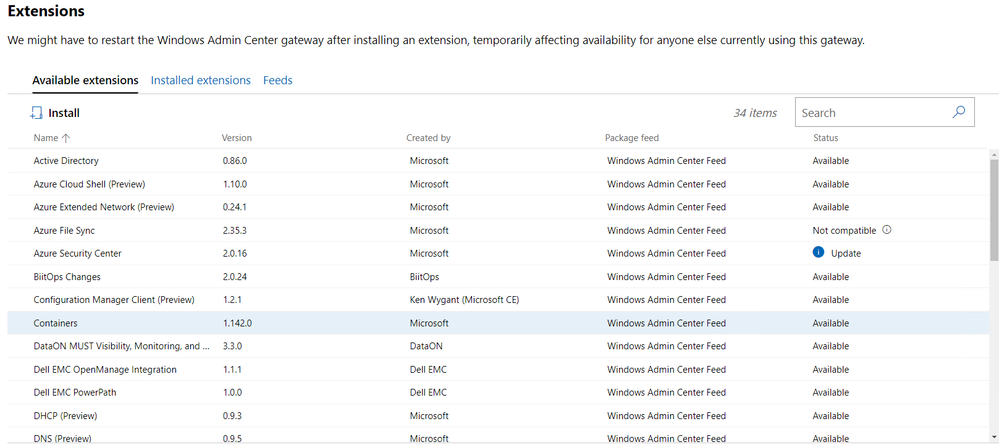
Task: Select the Containers extension row
Action: (x=498, y=323)
